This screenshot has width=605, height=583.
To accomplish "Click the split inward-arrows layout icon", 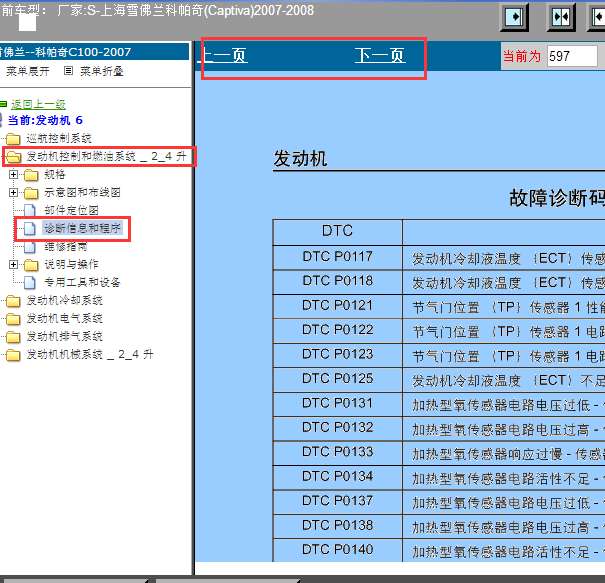I will coord(561,17).
